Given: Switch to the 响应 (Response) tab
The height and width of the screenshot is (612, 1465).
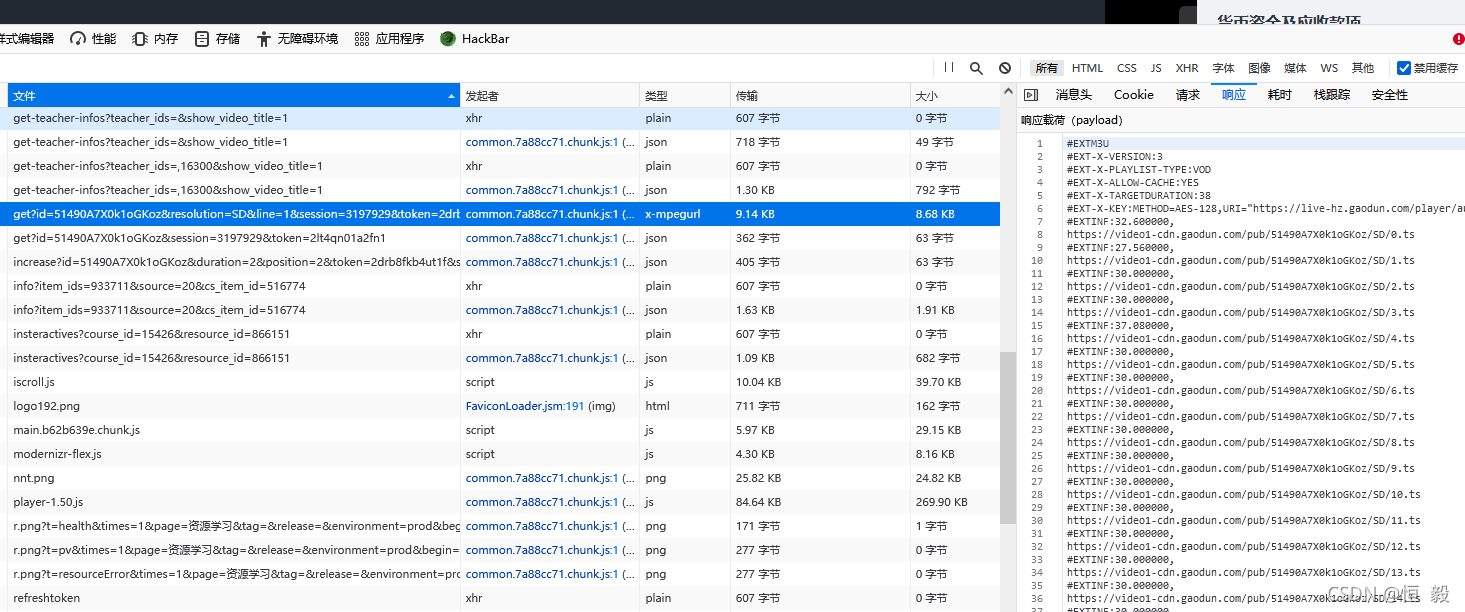Looking at the screenshot, I should tap(1234, 95).
